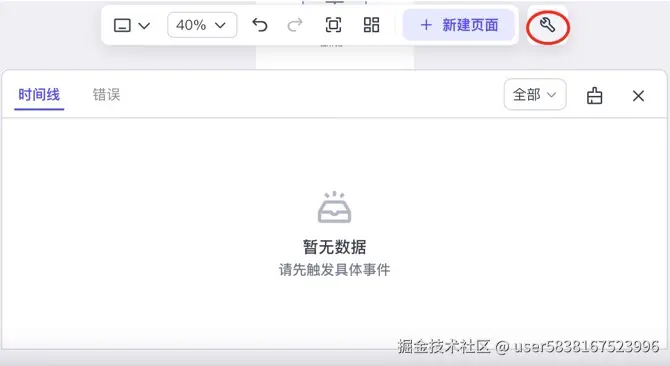Click the 新建页面 button
The height and width of the screenshot is (366, 670).
tap(458, 25)
